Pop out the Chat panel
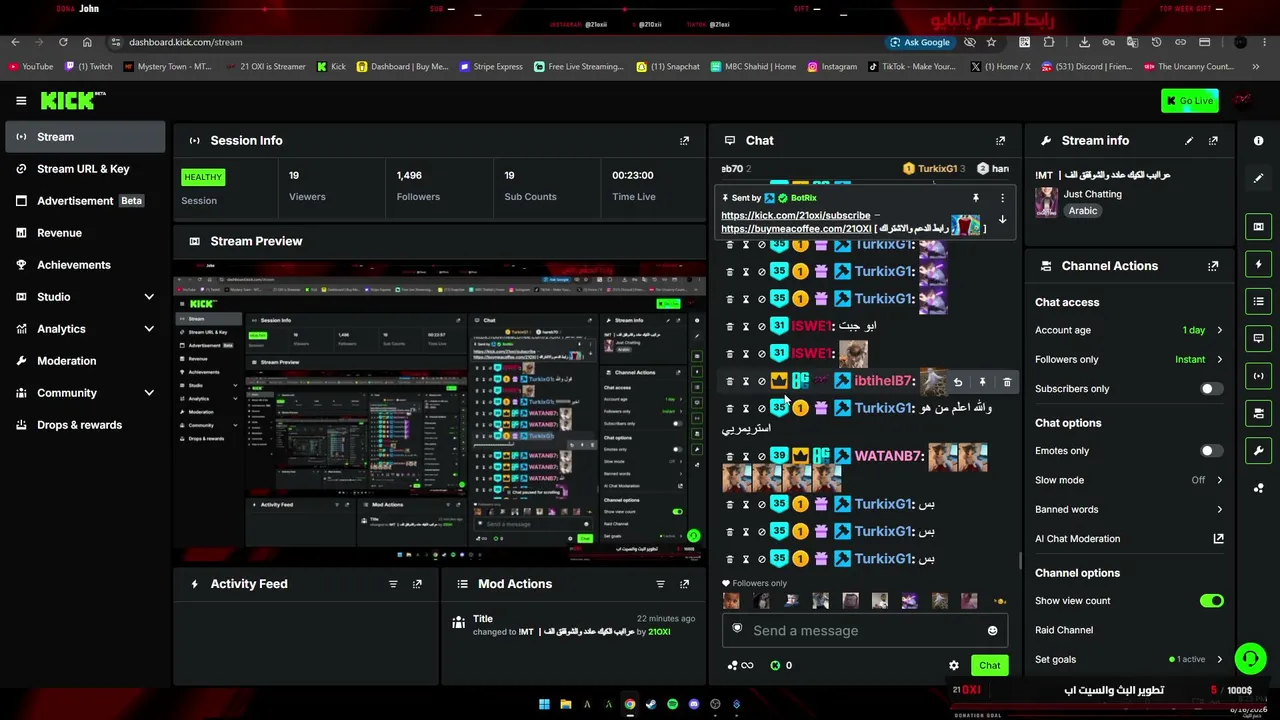Viewport: 1280px width, 720px height. click(1000, 141)
